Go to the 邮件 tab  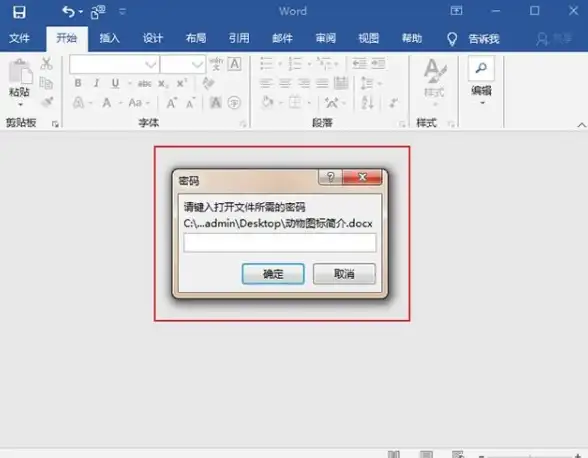coord(282,38)
